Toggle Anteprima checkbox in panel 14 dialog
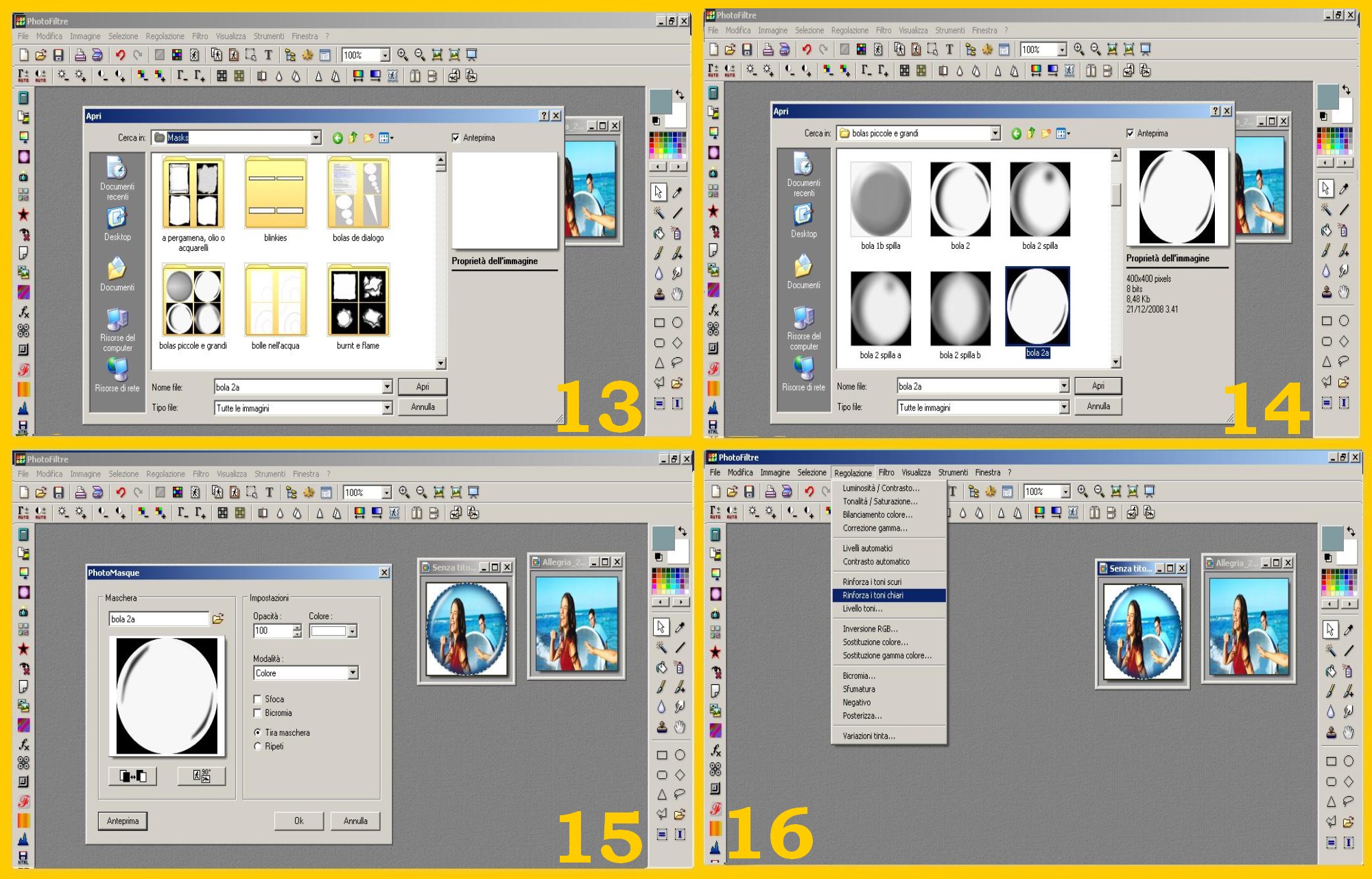The width and height of the screenshot is (1372, 879). [1131, 134]
